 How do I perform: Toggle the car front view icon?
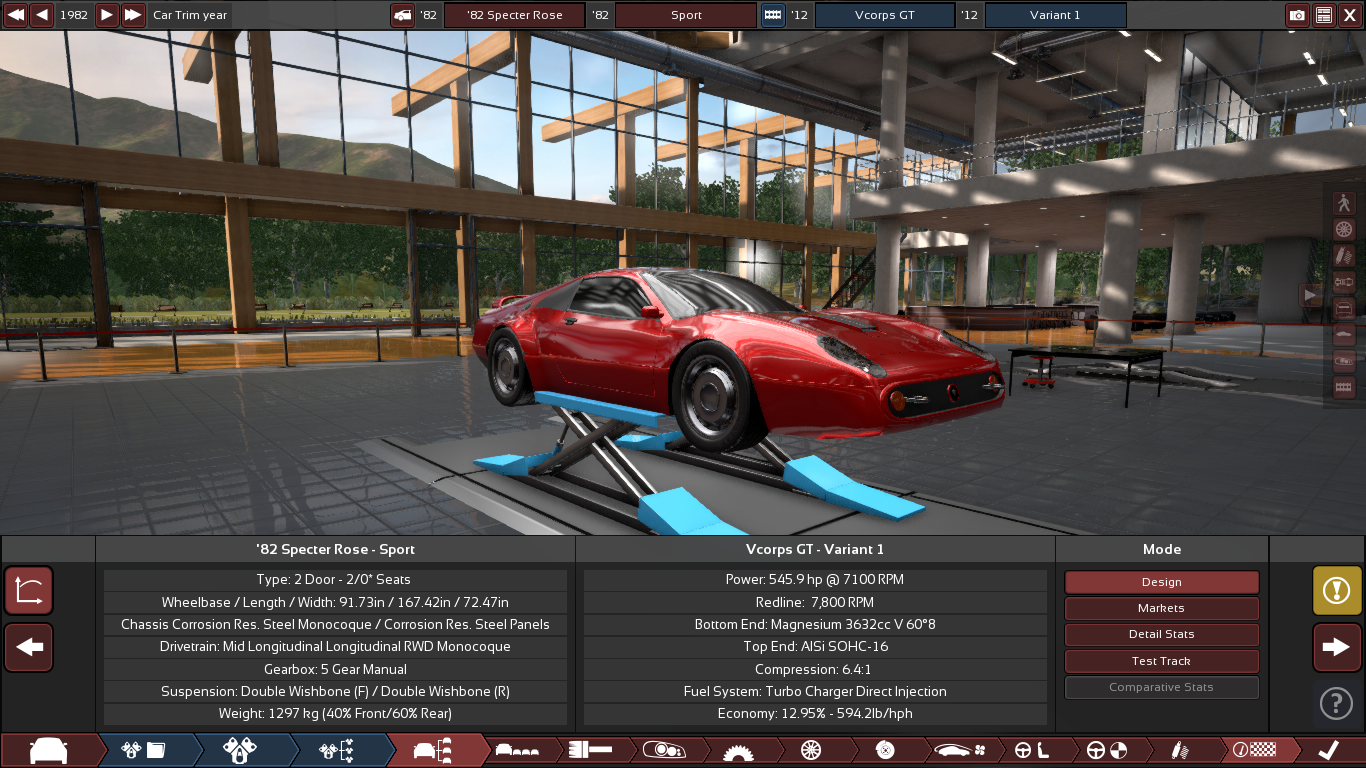[1345, 308]
